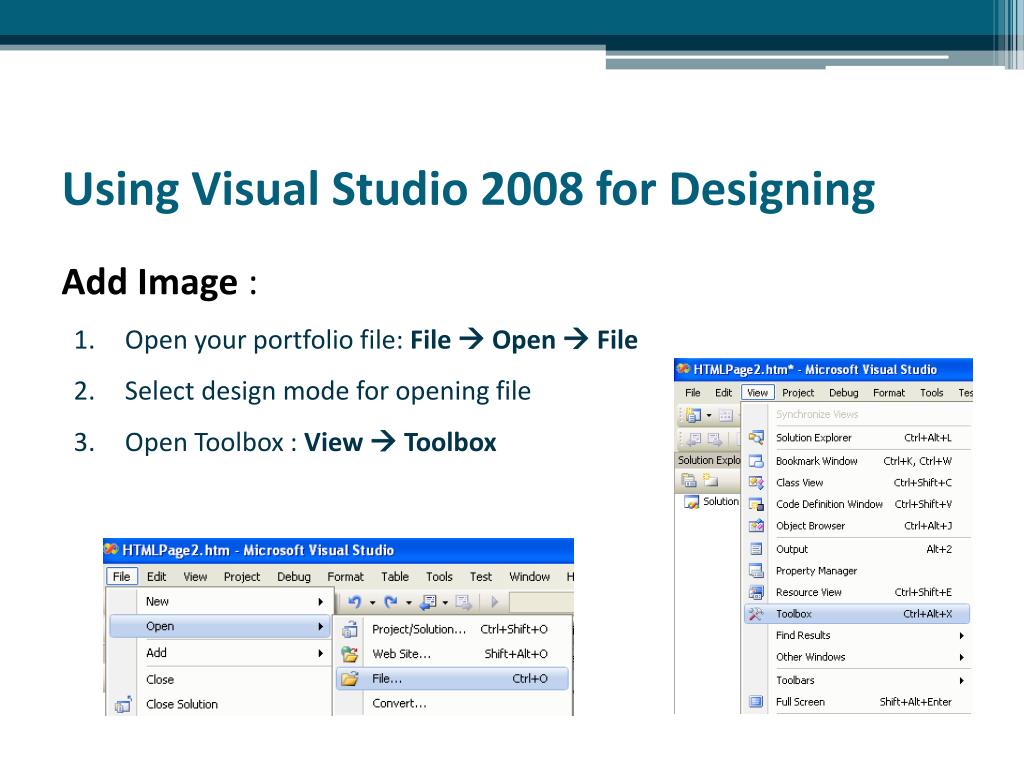1024x768 pixels.
Task: Open Window menu in left window
Action: coord(530,577)
